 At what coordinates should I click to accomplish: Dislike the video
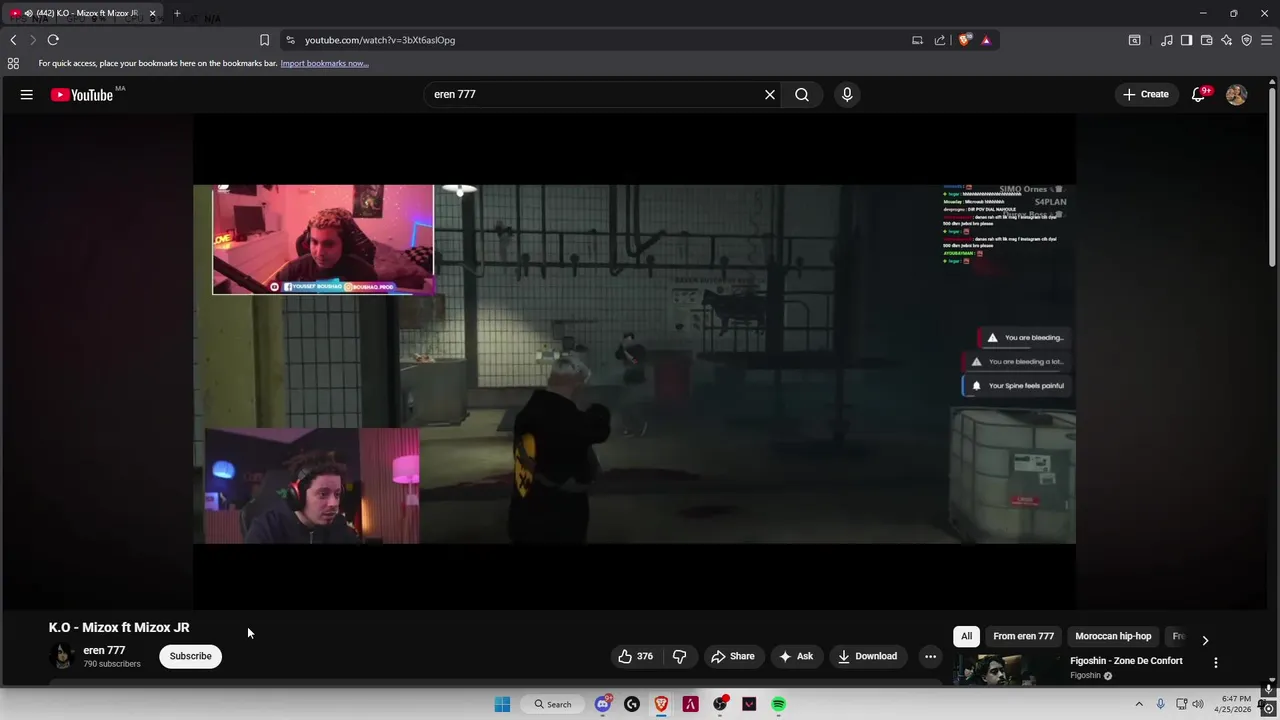click(x=680, y=656)
